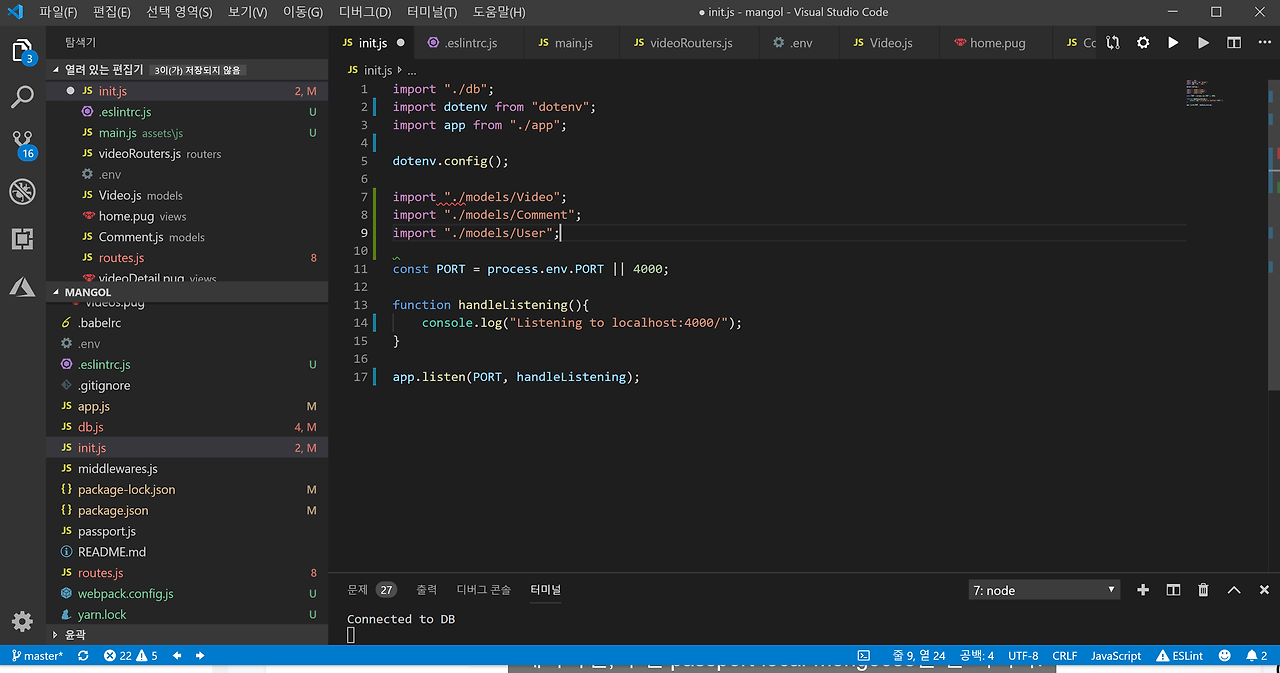Click the grey play icon in editor toolbar

coord(1203,43)
